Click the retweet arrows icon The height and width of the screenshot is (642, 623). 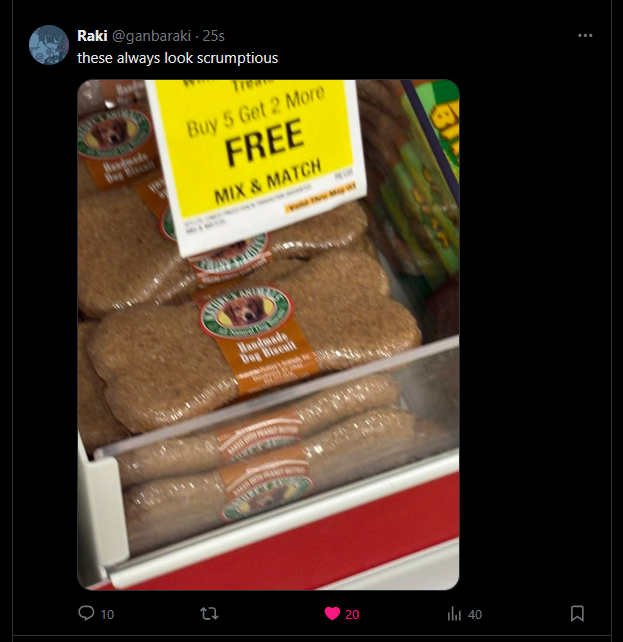pyautogui.click(x=209, y=613)
